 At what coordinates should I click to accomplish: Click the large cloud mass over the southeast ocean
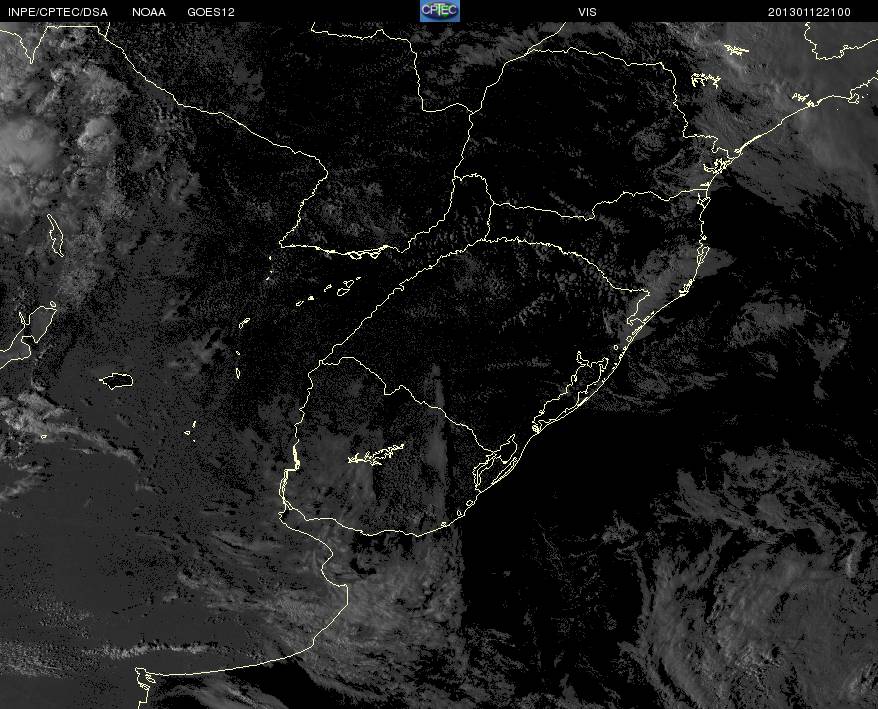tap(760, 590)
